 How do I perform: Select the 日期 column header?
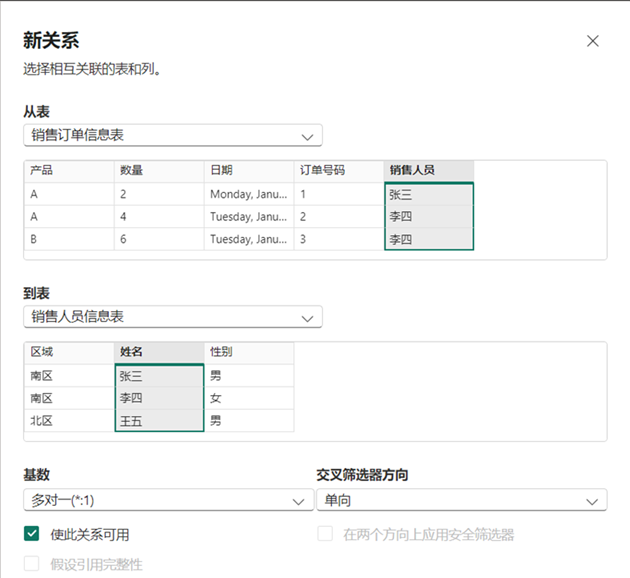coord(248,171)
